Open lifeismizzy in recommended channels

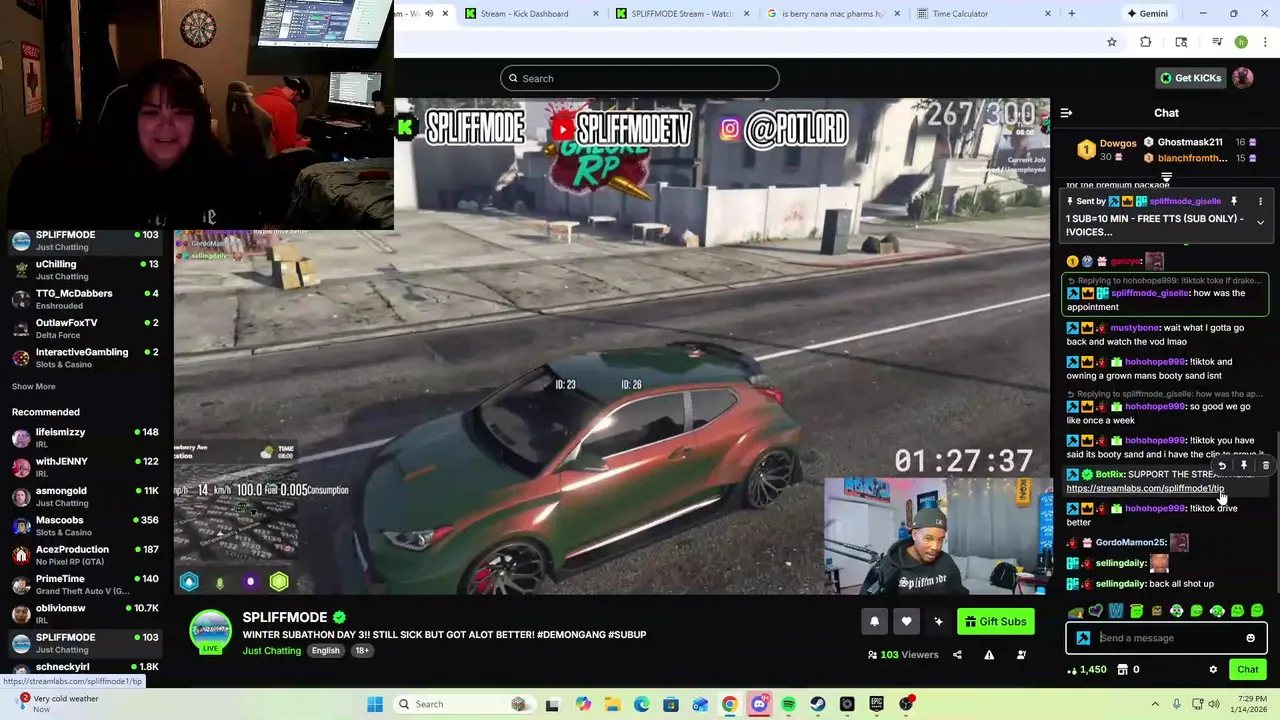click(x=84, y=438)
